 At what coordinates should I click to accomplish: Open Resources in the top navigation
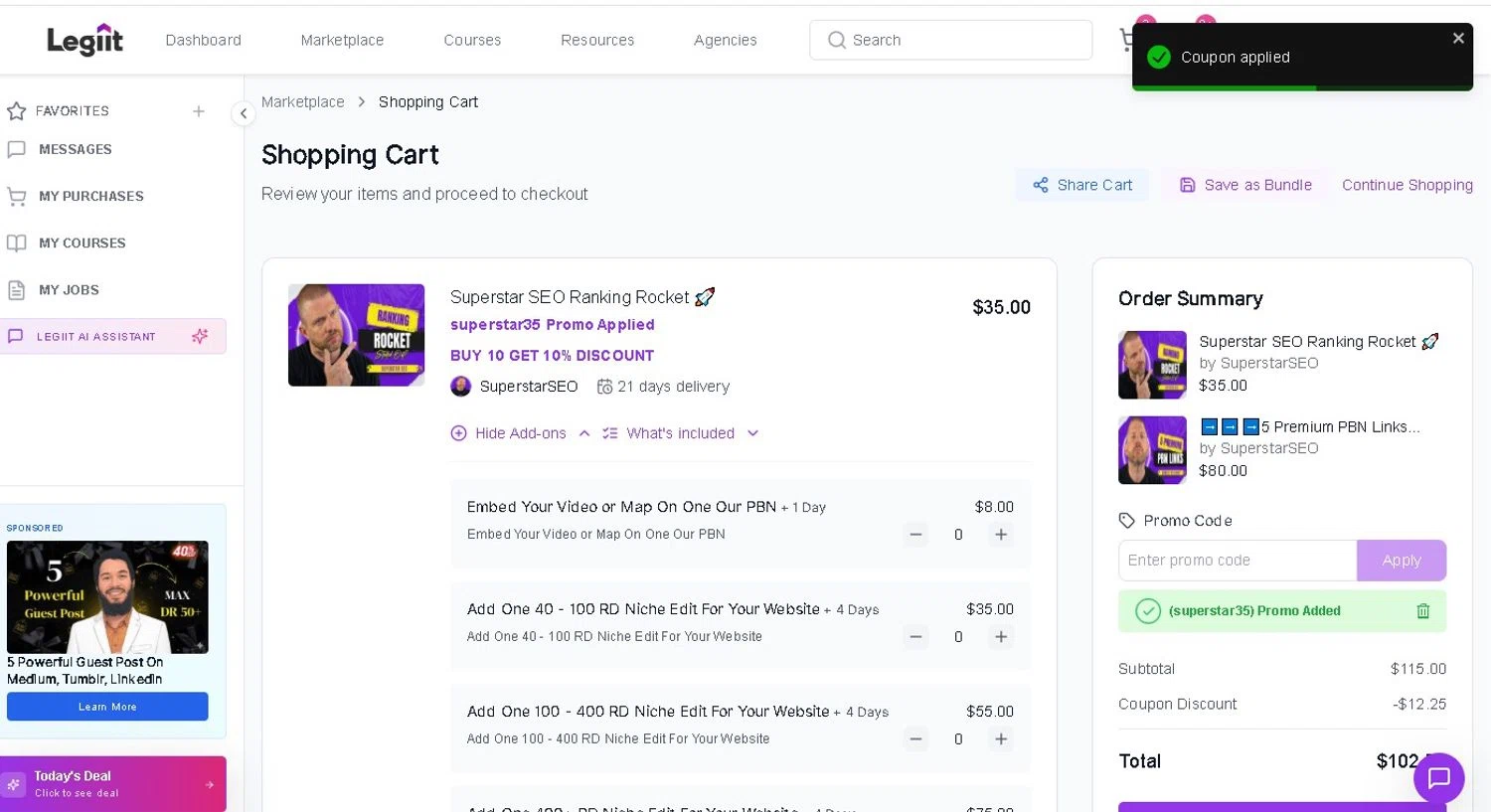point(597,40)
